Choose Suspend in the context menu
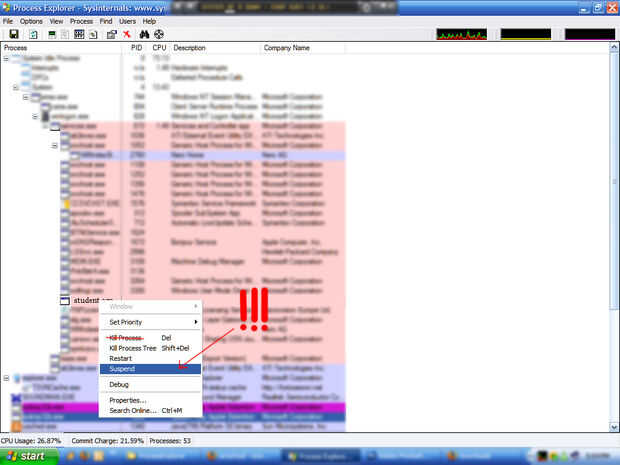Viewport: 620px width, 465px height. click(150, 369)
